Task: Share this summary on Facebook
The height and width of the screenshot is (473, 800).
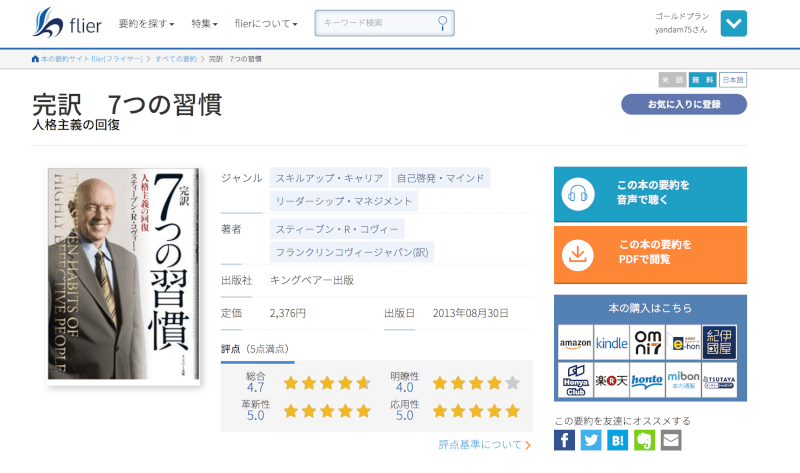Action: coord(565,440)
